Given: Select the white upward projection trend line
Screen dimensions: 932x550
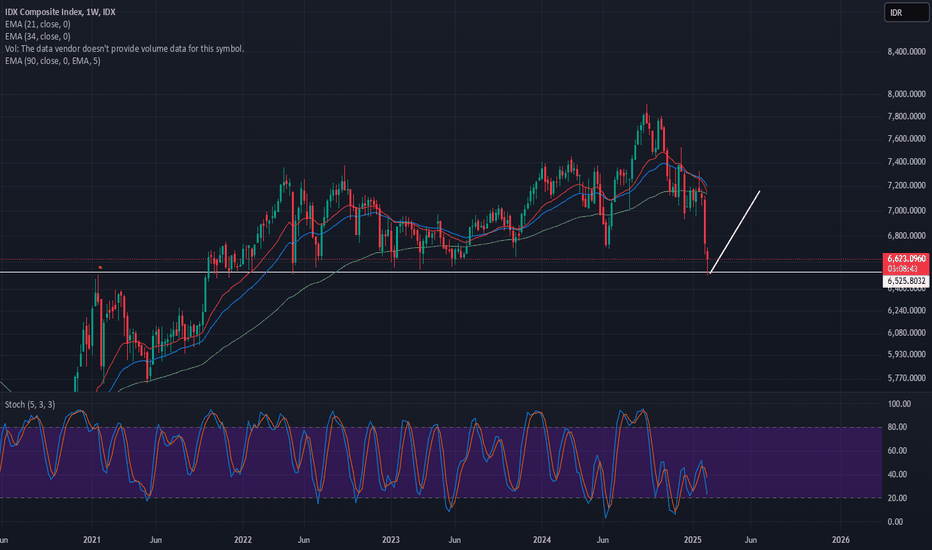Looking at the screenshot, I should point(735,232).
